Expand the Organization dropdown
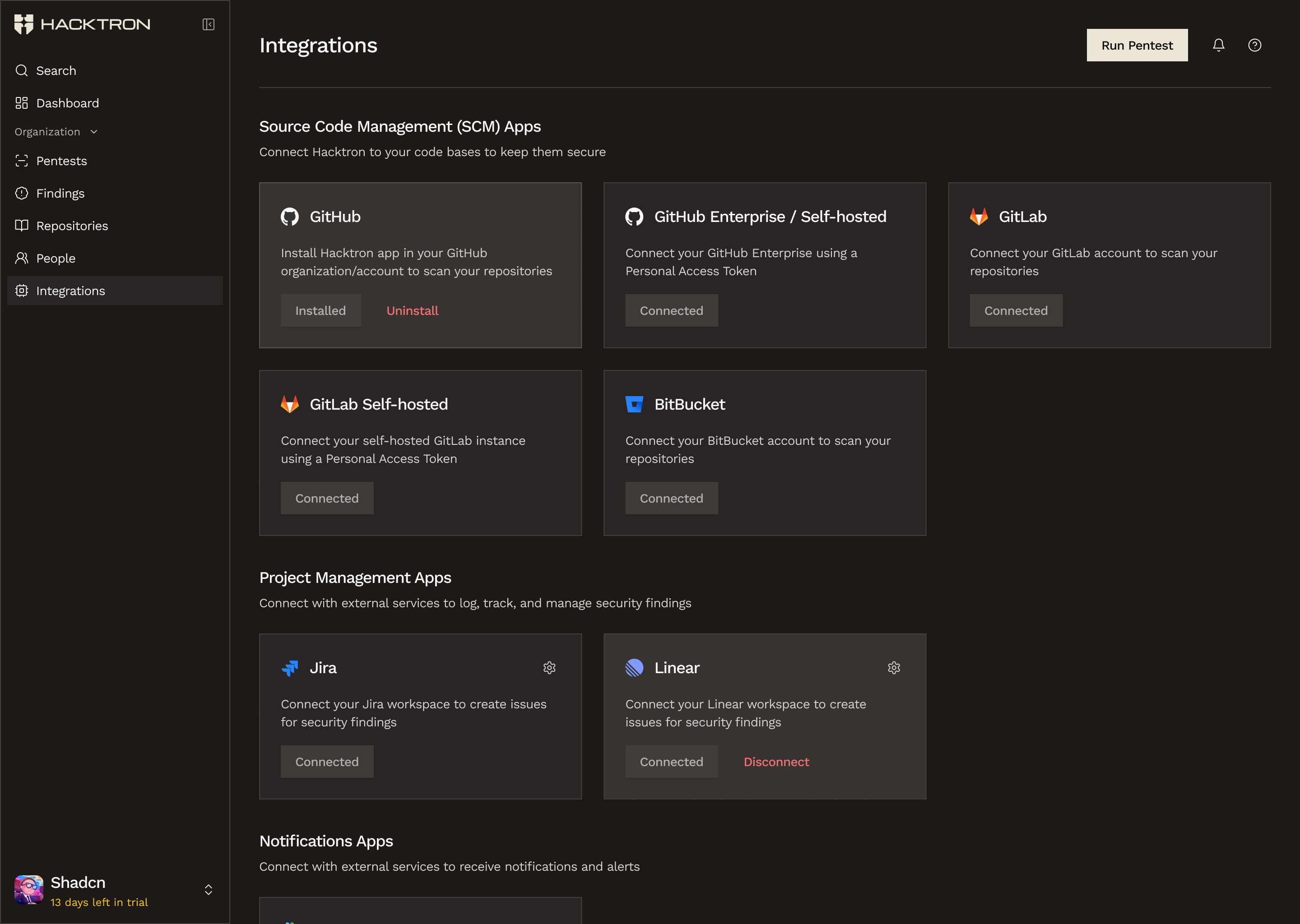Viewport: 1300px width, 924px height. [56, 131]
